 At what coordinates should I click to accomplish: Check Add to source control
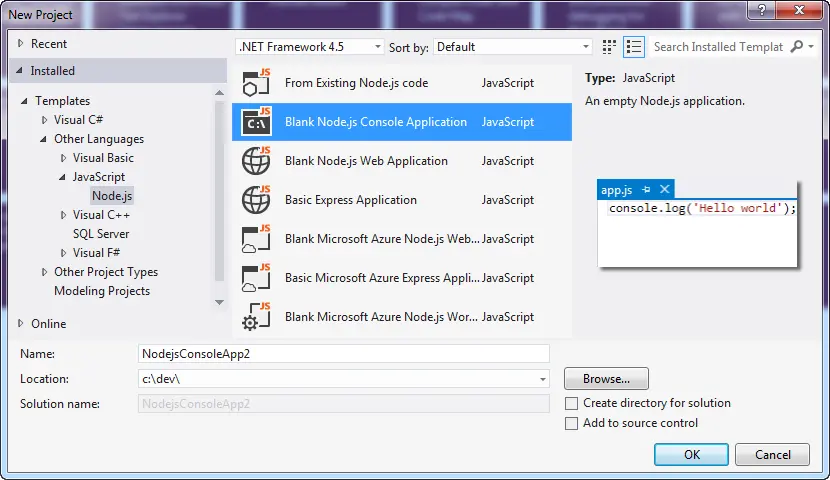[x=572, y=423]
